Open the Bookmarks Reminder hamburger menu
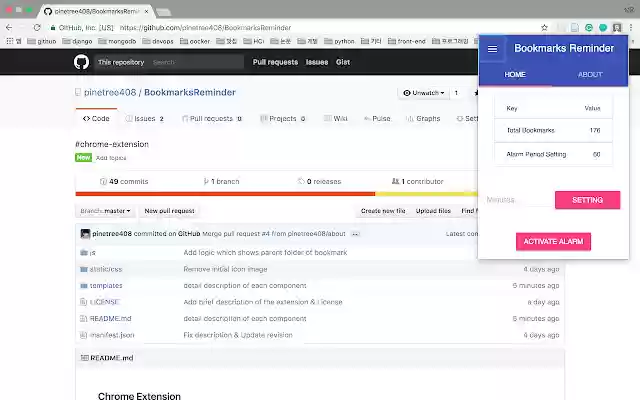Viewport: 640px width, 400px height. tap(492, 49)
